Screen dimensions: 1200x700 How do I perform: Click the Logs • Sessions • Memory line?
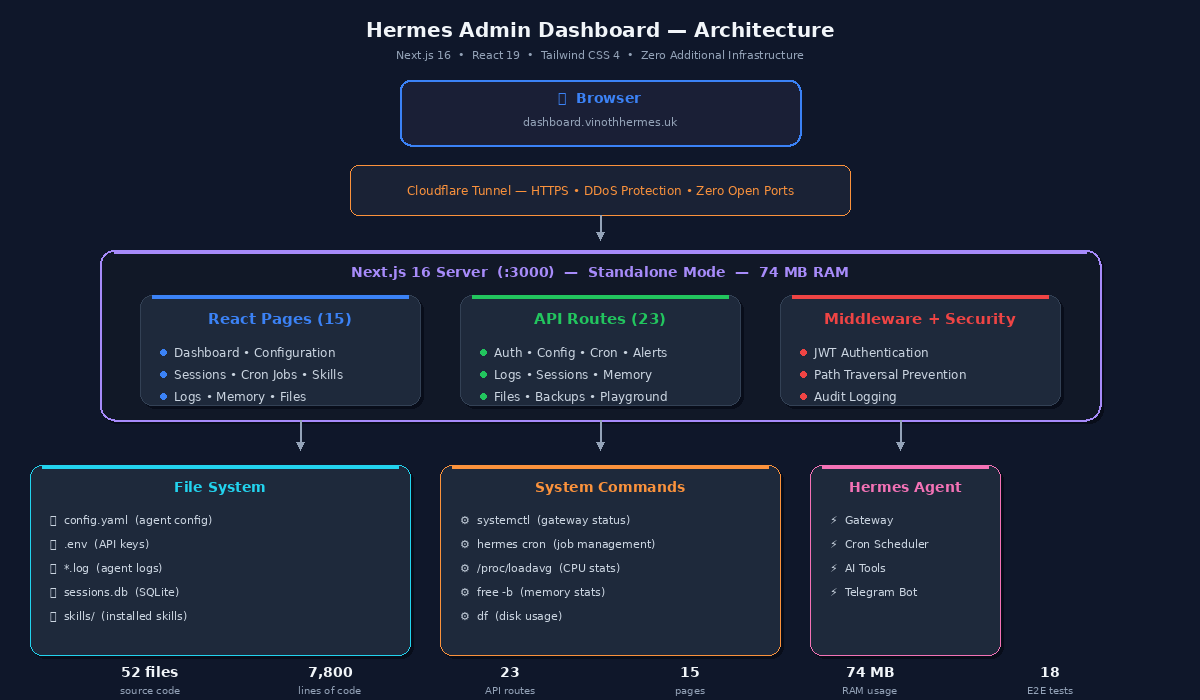point(573,375)
